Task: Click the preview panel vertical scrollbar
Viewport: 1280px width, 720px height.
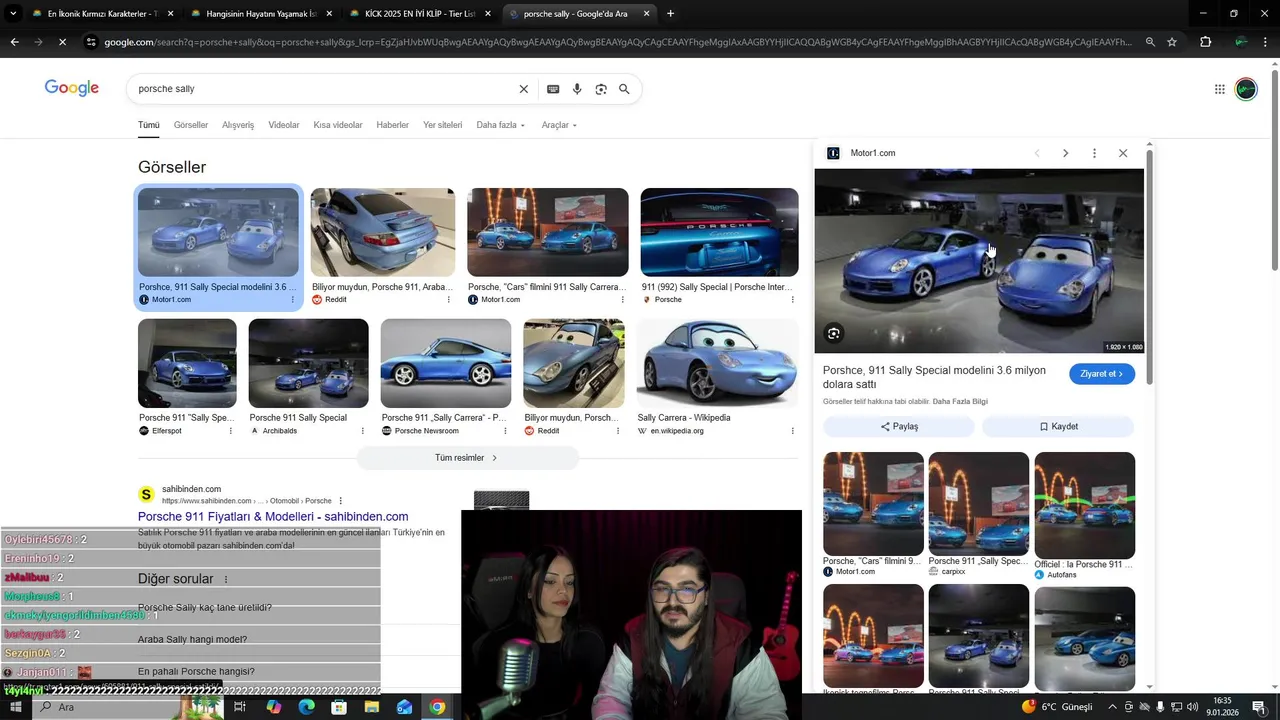Action: tap(1149, 266)
